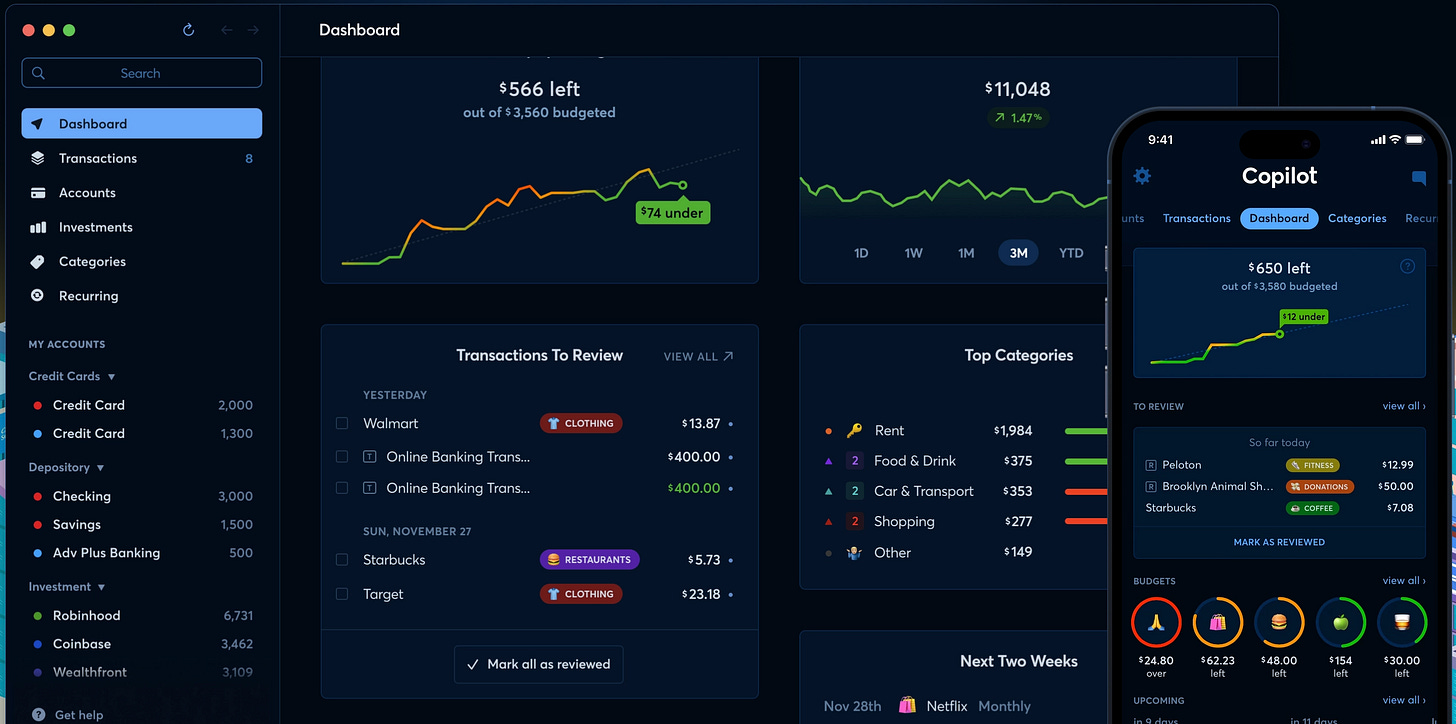The image size is (1456, 724).
Task: Click the $74 under chart marker
Action: click(673, 212)
